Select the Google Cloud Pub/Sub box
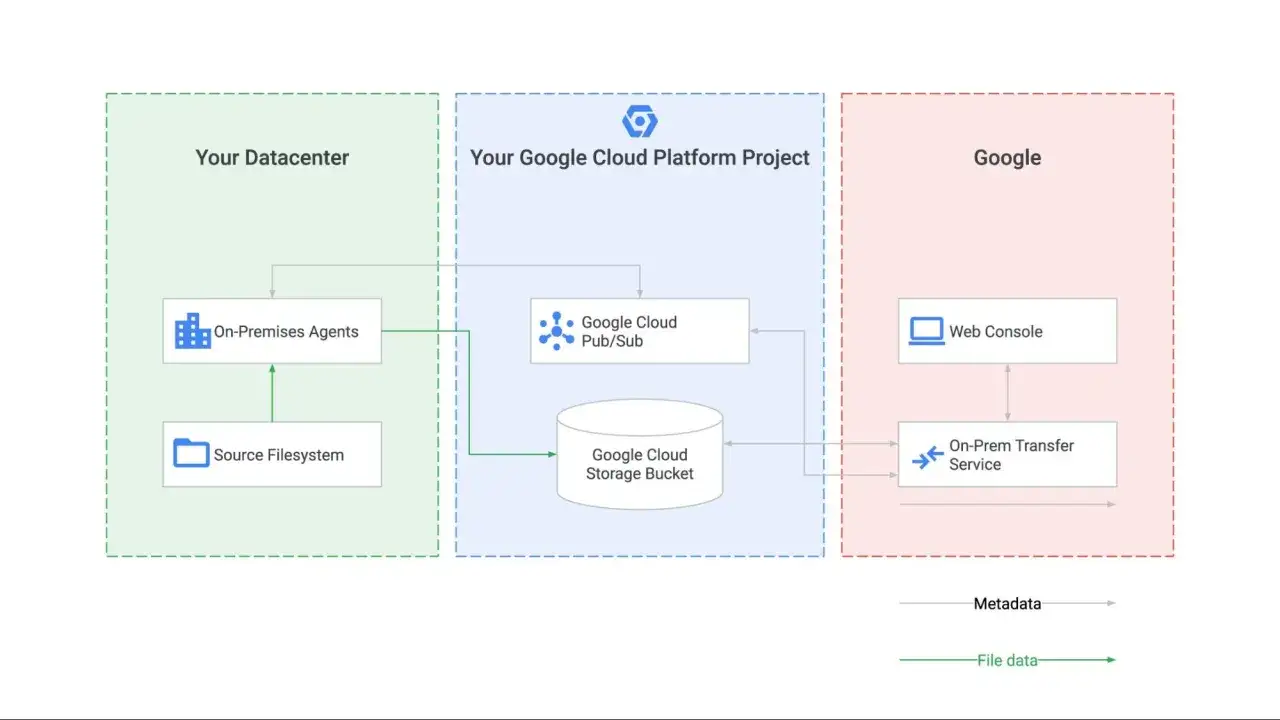Viewport: 1280px width, 720px height. [640, 331]
